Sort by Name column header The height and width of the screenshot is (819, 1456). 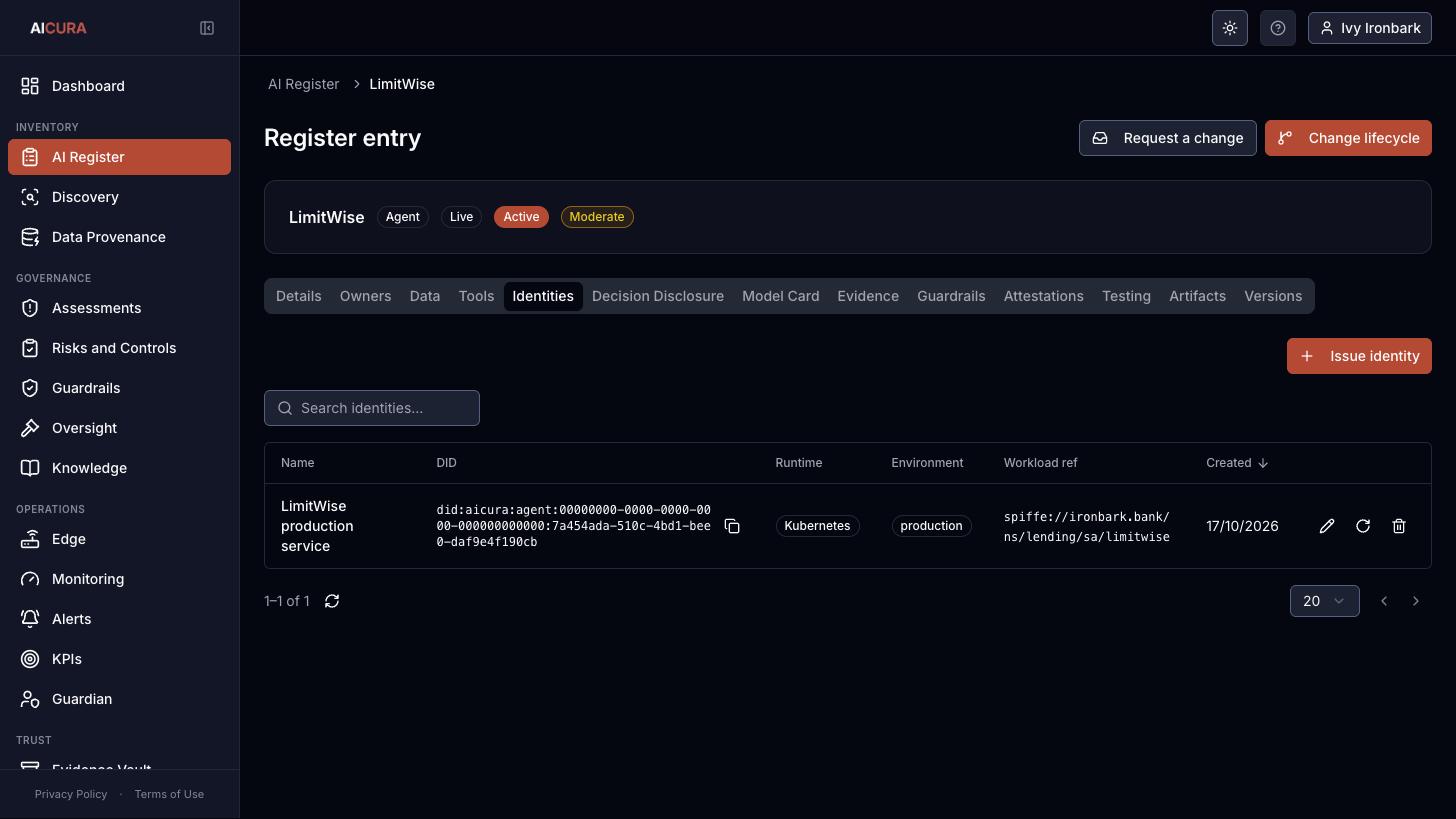coord(297,463)
